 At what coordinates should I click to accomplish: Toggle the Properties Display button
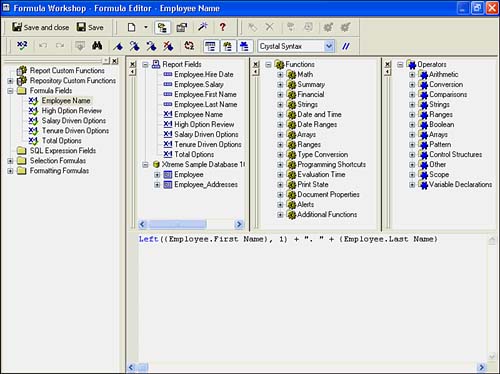point(182,27)
